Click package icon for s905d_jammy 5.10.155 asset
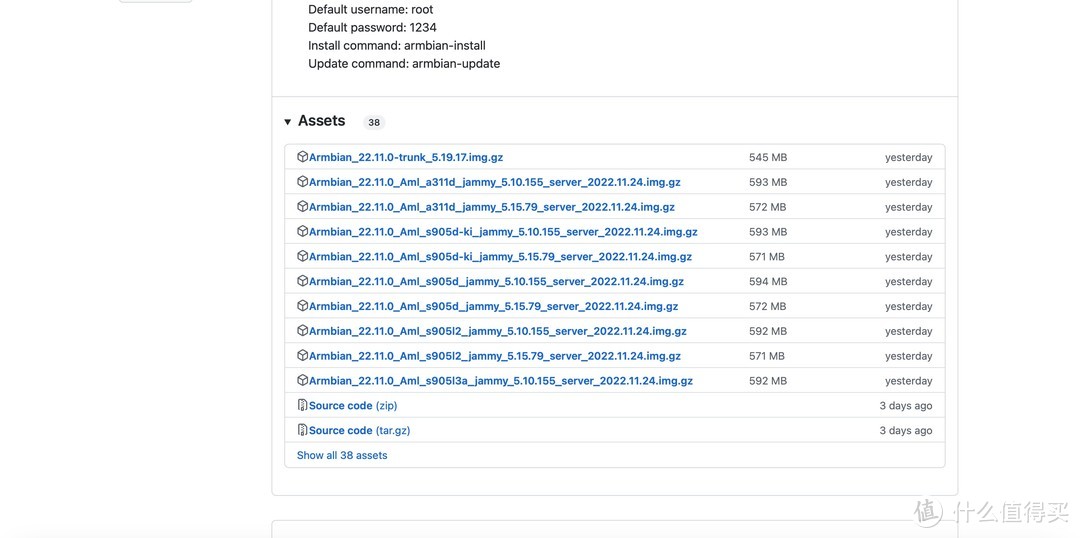 point(302,281)
